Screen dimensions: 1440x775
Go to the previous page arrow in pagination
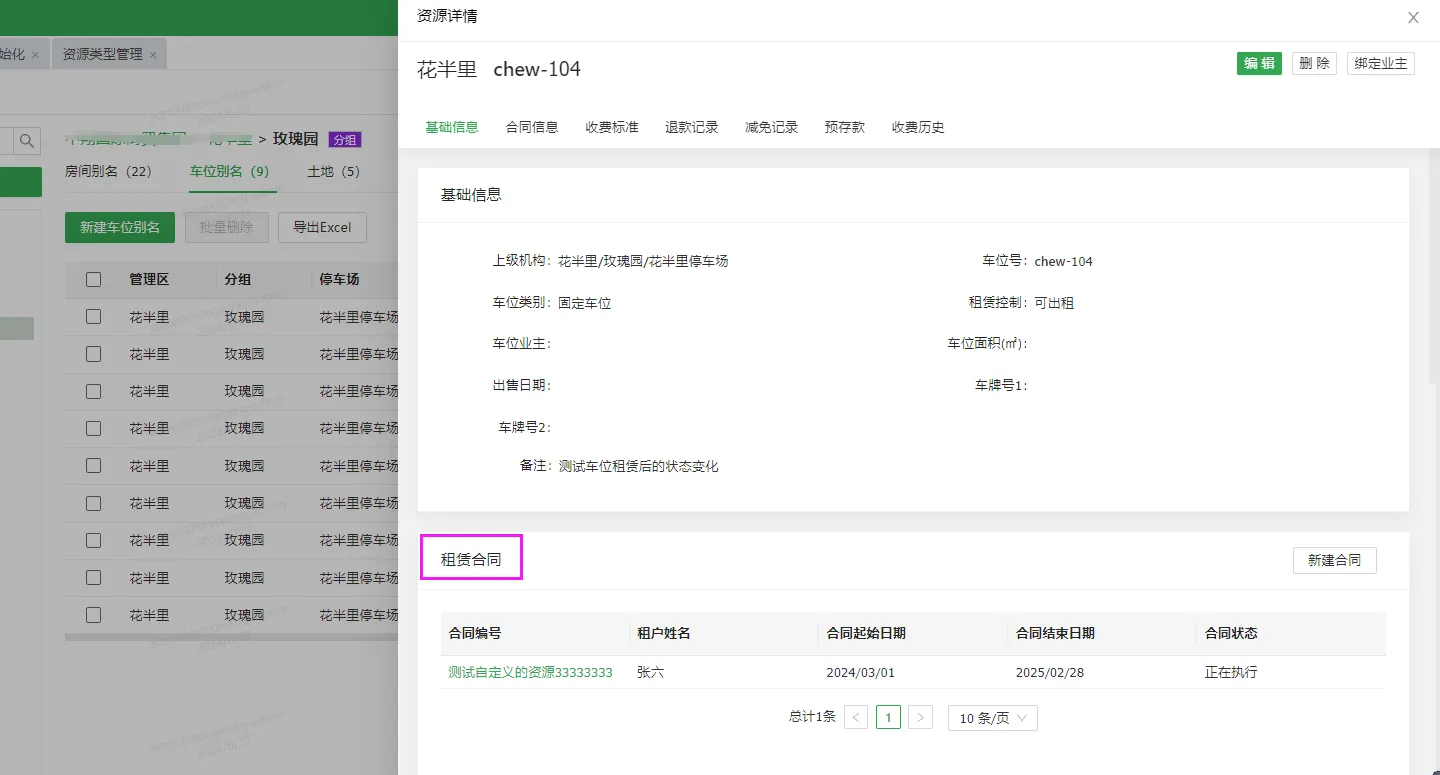click(x=856, y=717)
